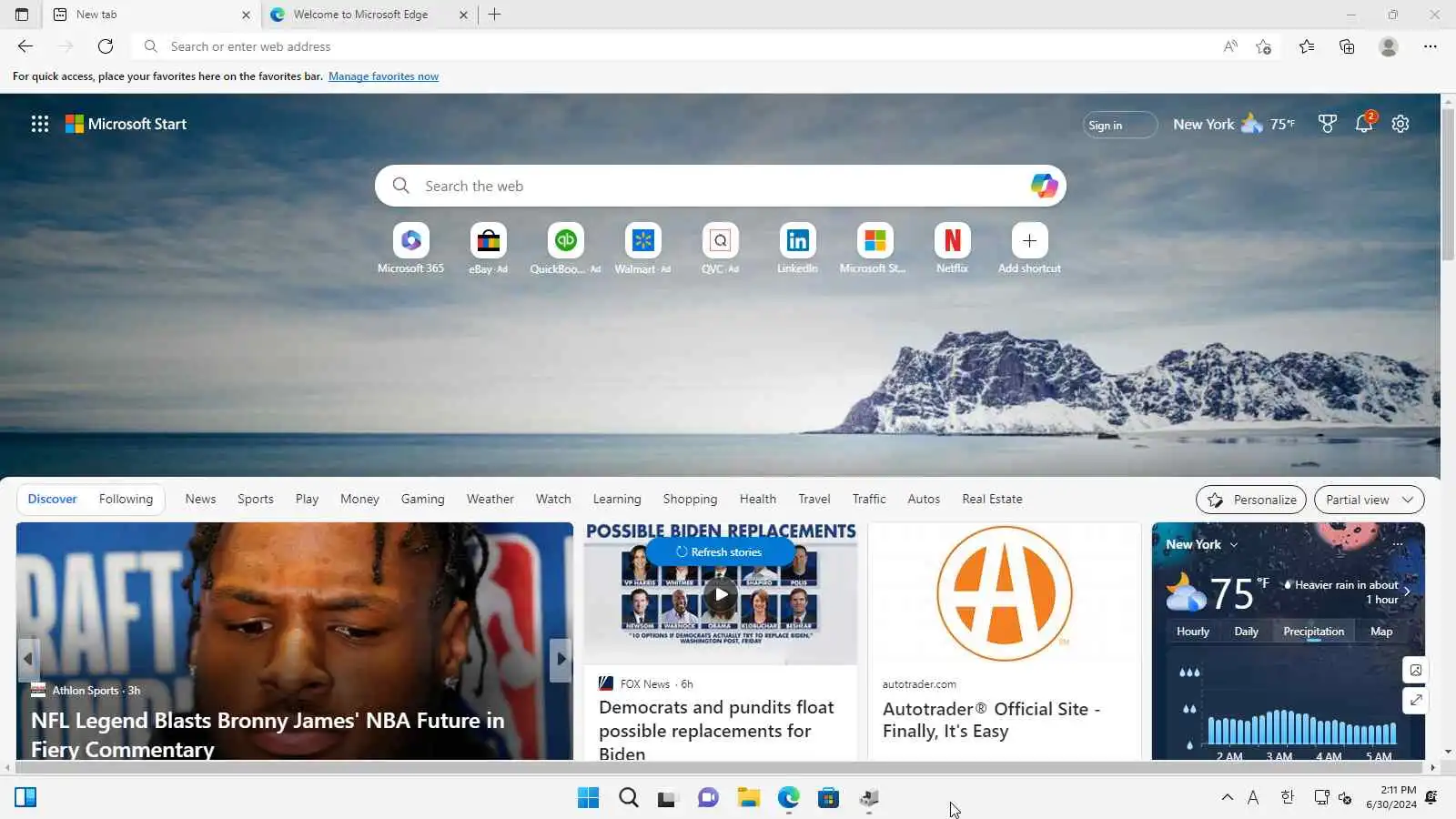1456x819 pixels.
Task: Click Refresh stories button
Action: 719,551
